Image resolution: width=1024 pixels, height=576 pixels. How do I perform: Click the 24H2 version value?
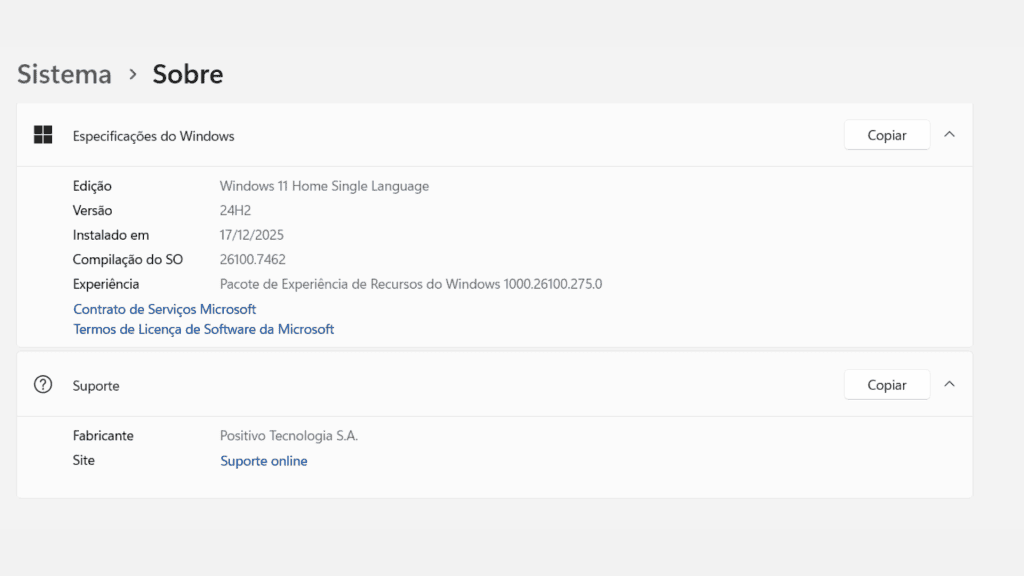pyautogui.click(x=236, y=211)
